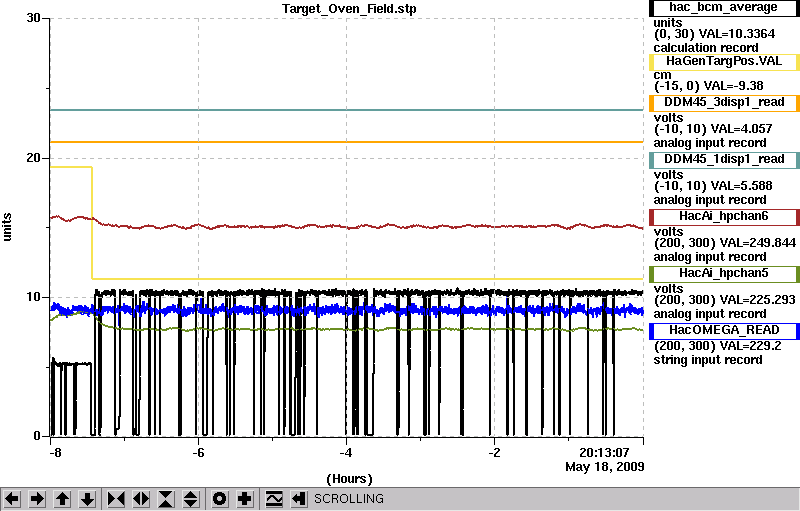Screen dimensions: 800x511
Task: Click the plus icon in the toolbar
Action: pyautogui.click(x=245, y=499)
